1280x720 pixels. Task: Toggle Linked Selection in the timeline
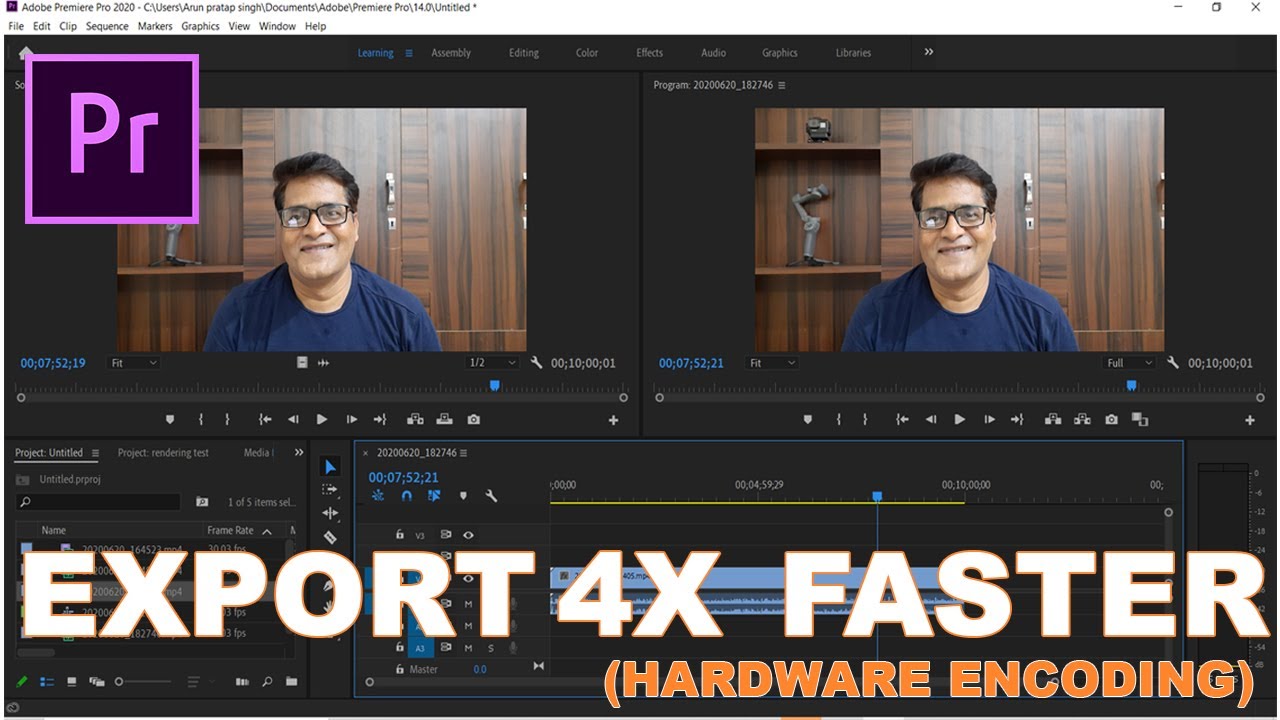click(x=434, y=495)
